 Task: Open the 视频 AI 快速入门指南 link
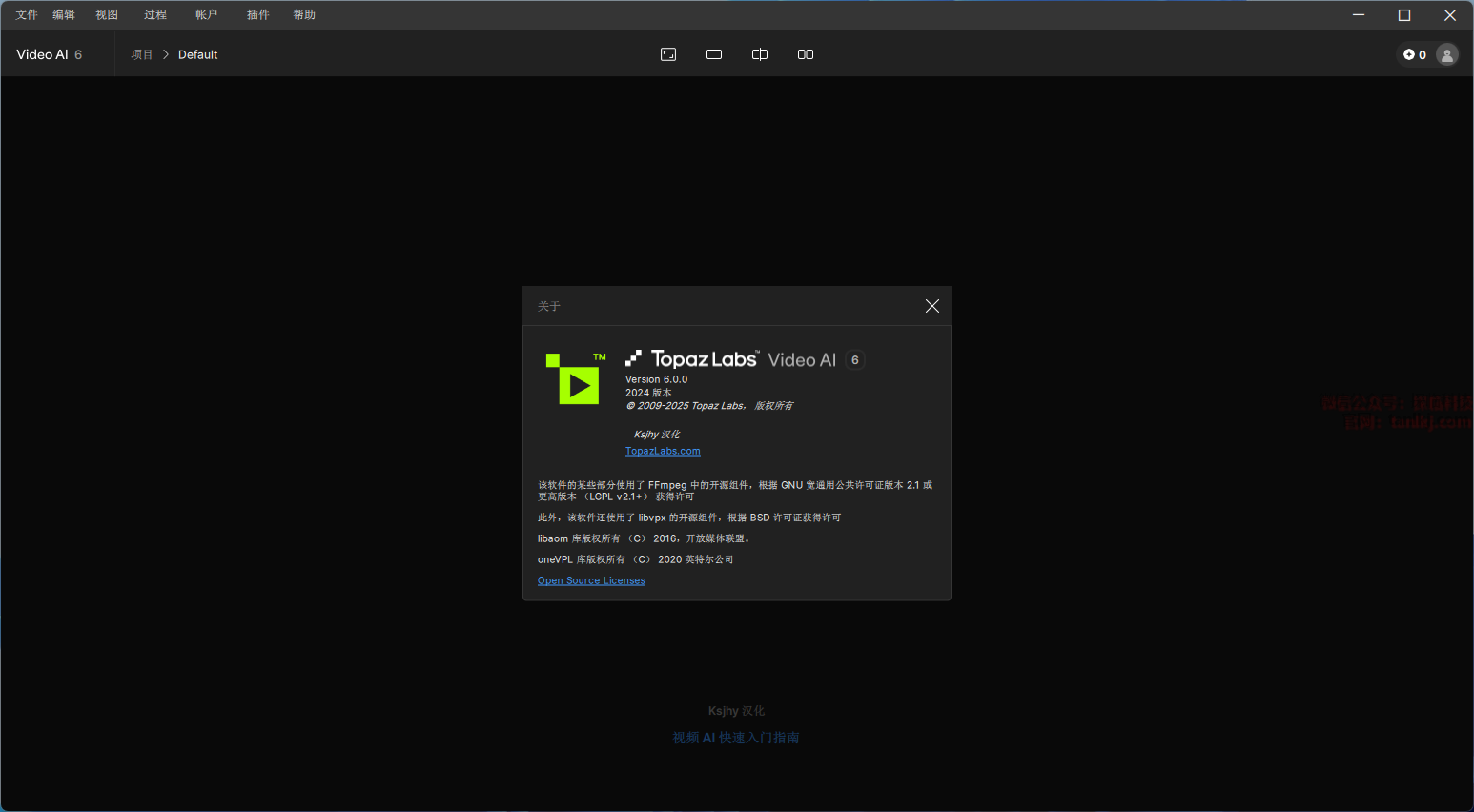(x=736, y=738)
